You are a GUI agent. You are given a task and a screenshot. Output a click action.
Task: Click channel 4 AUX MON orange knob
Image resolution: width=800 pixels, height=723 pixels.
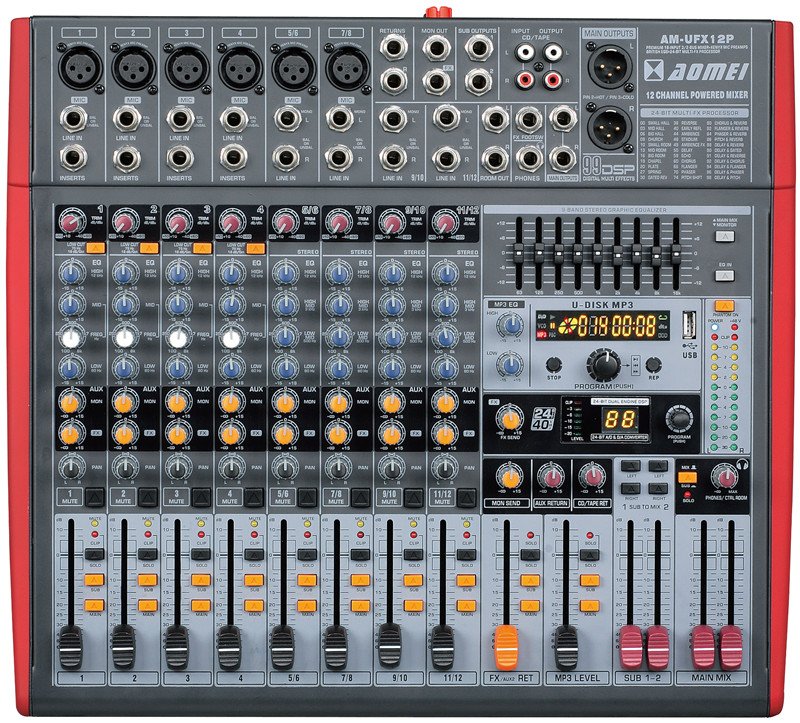[x=232, y=403]
